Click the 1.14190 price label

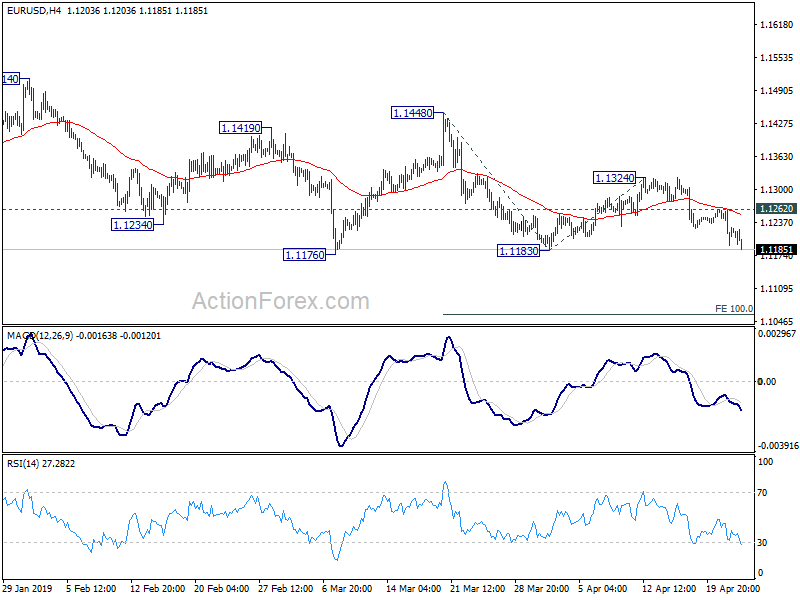point(240,128)
